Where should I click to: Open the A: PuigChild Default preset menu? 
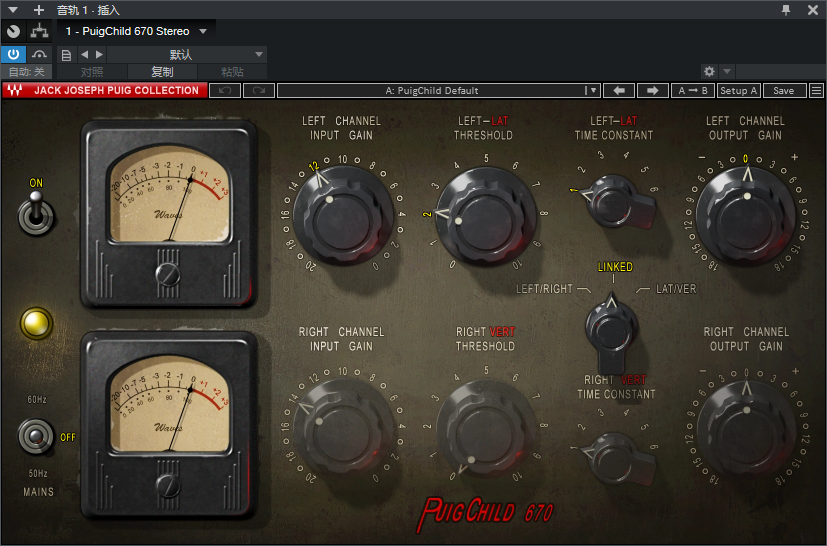coord(439,90)
